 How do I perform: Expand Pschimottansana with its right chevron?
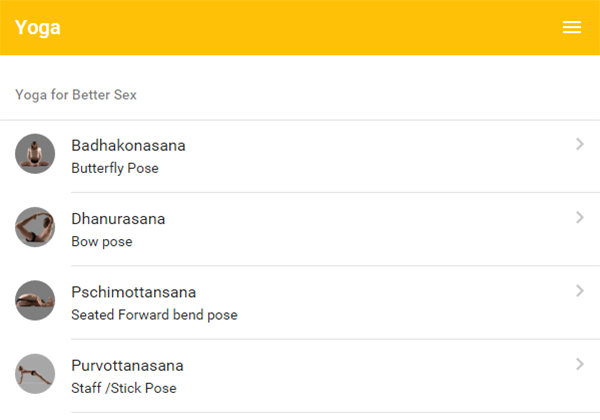point(580,291)
